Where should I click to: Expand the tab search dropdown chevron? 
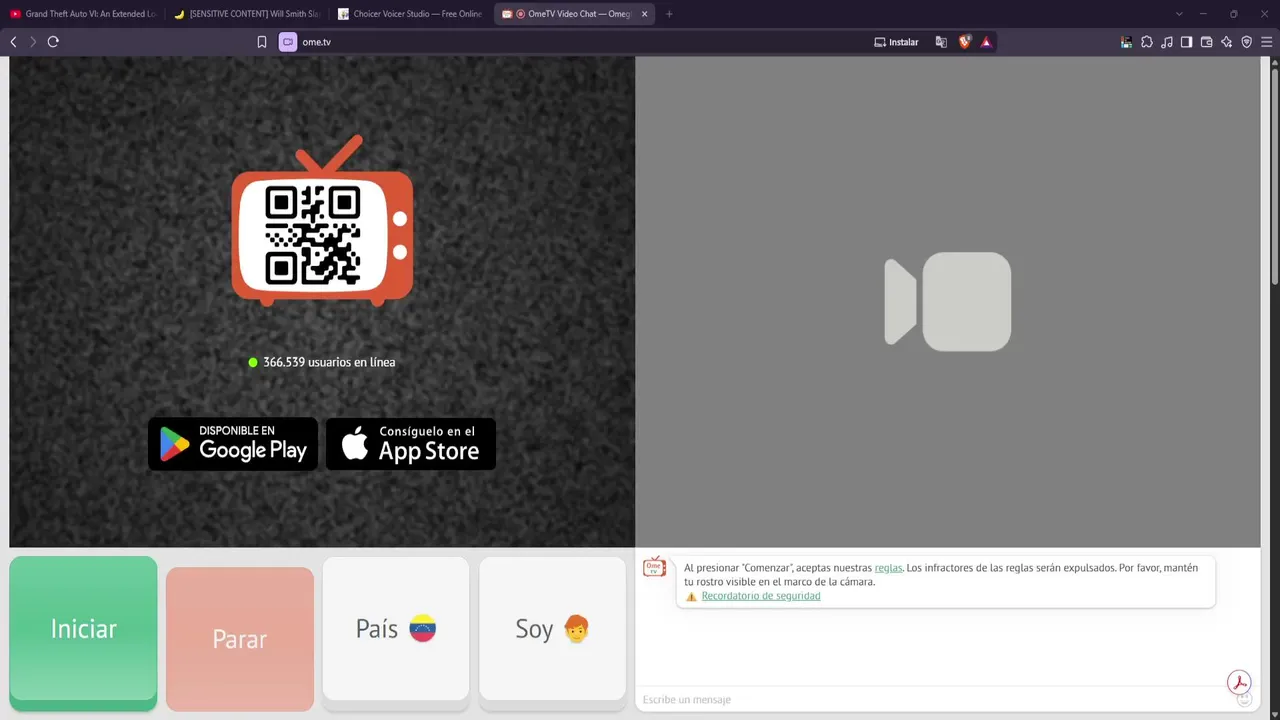click(x=1179, y=14)
